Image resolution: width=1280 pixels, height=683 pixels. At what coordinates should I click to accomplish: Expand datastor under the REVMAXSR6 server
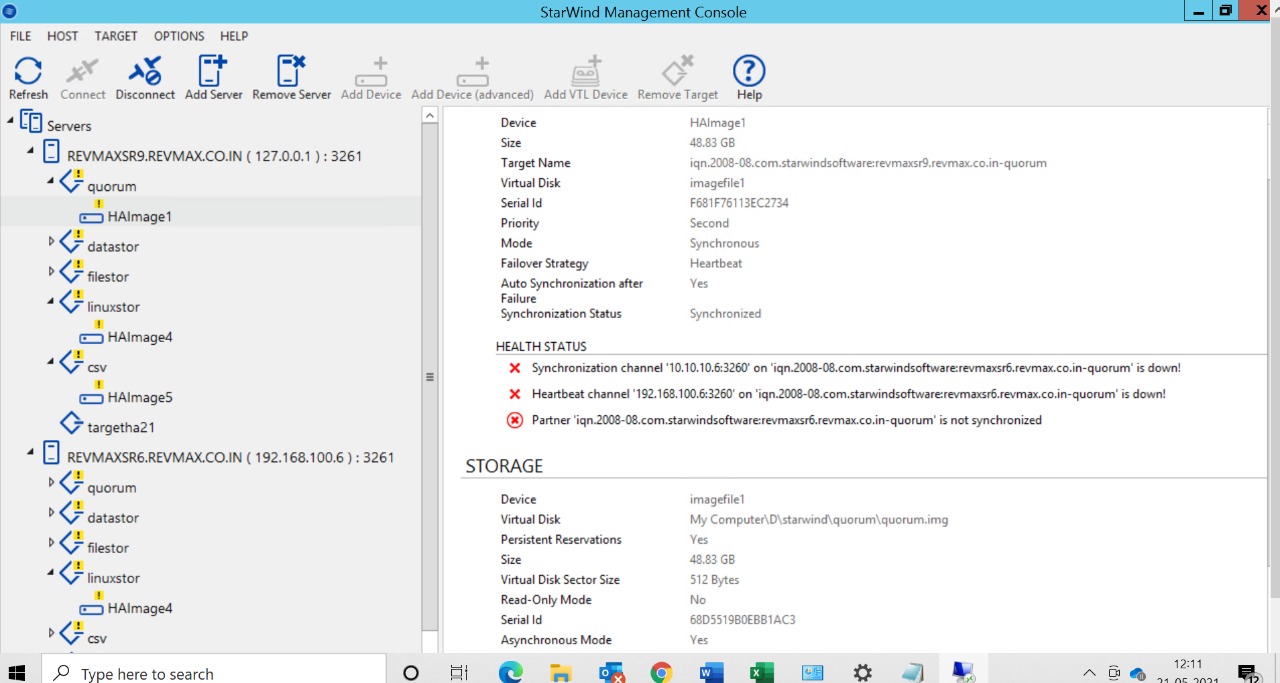click(x=52, y=512)
